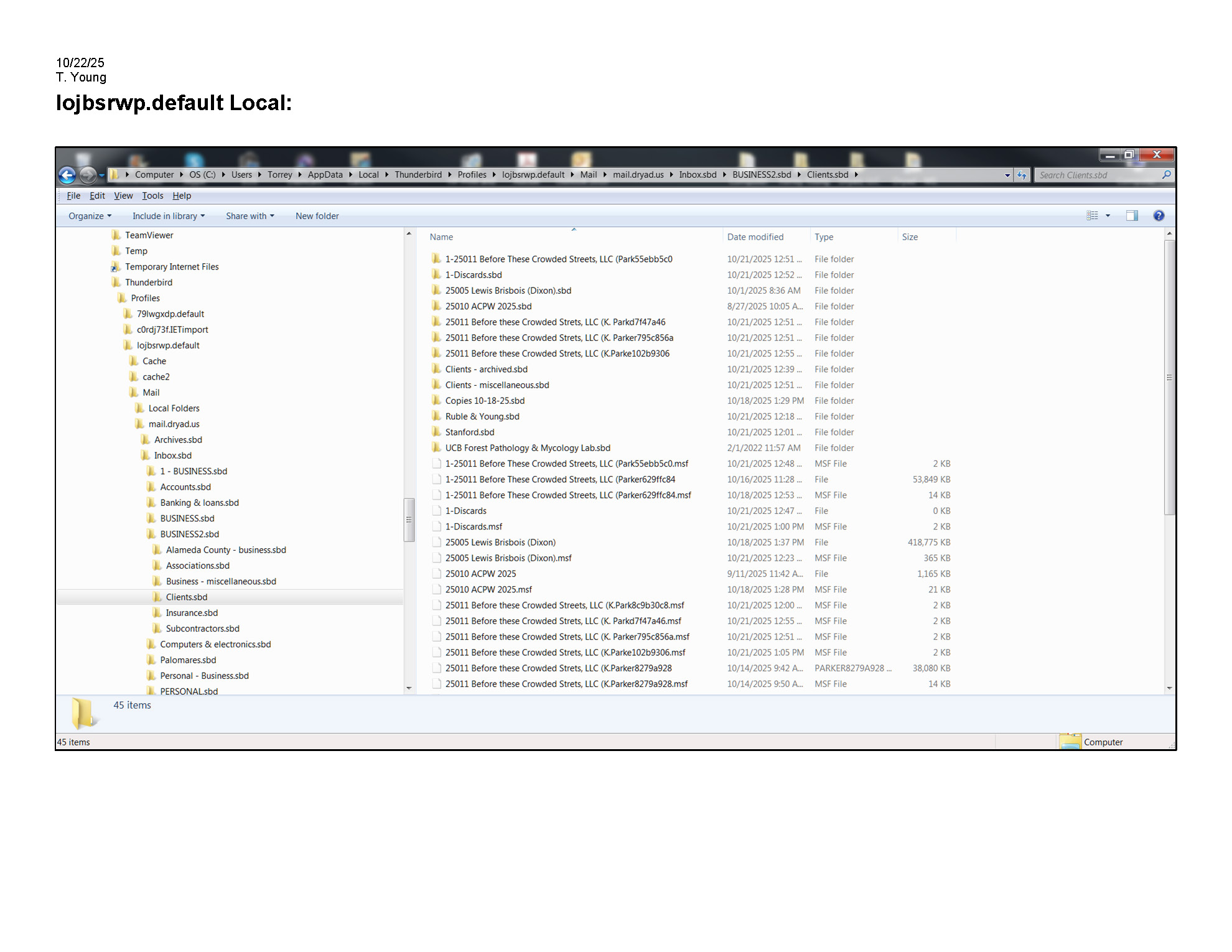Open the Include in library dropdown
Image resolution: width=1232 pixels, height=952 pixels.
pyautogui.click(x=168, y=216)
